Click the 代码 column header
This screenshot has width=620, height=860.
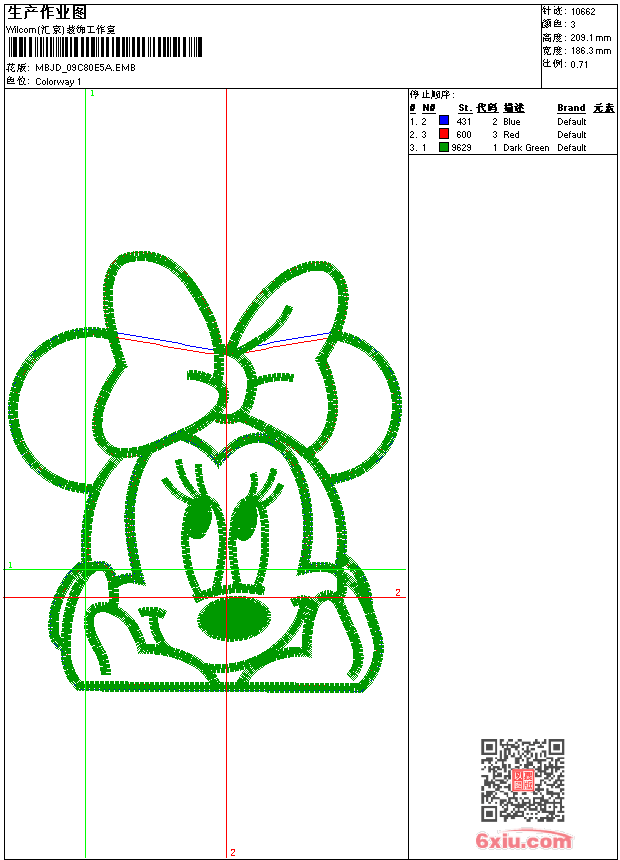tap(487, 108)
